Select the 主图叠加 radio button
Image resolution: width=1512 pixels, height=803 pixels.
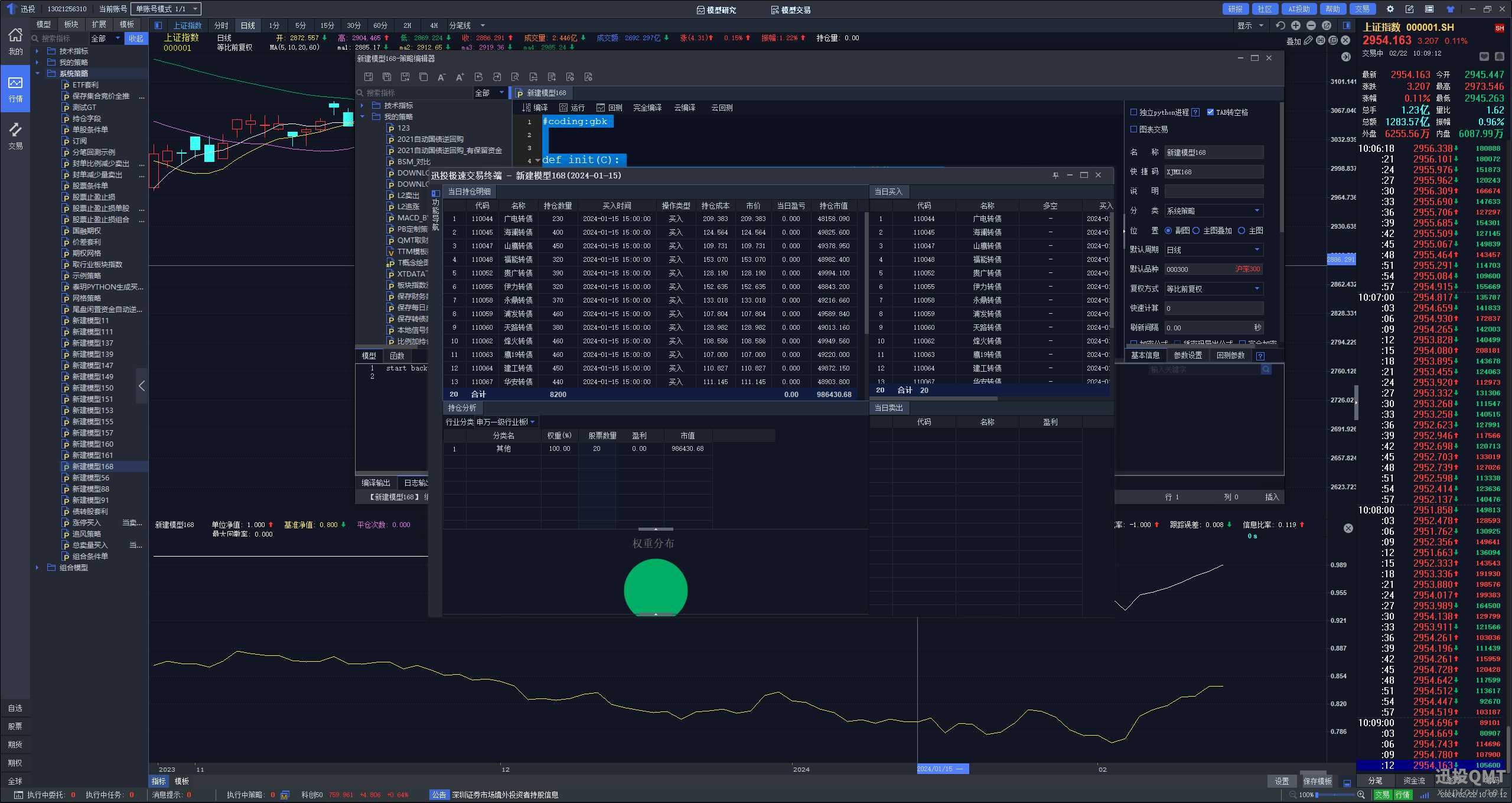point(1196,230)
